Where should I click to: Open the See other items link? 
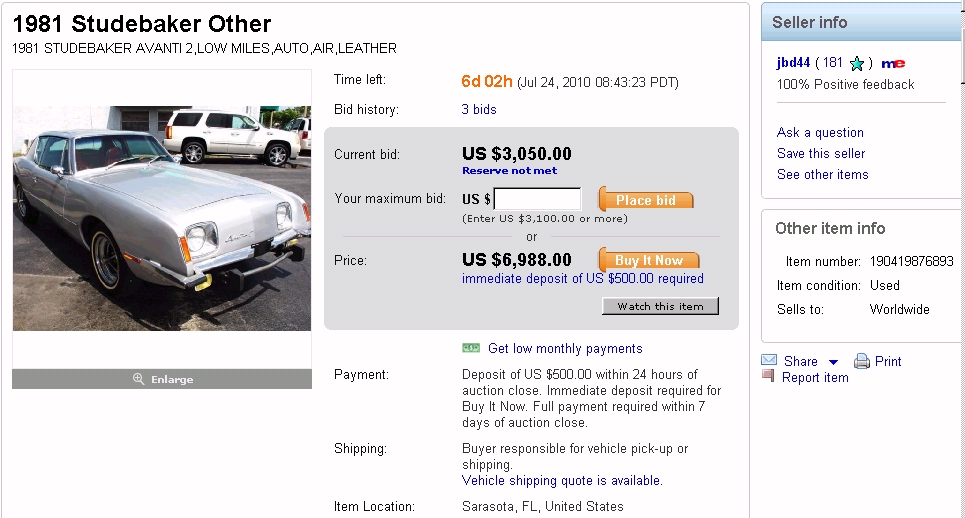click(x=822, y=174)
